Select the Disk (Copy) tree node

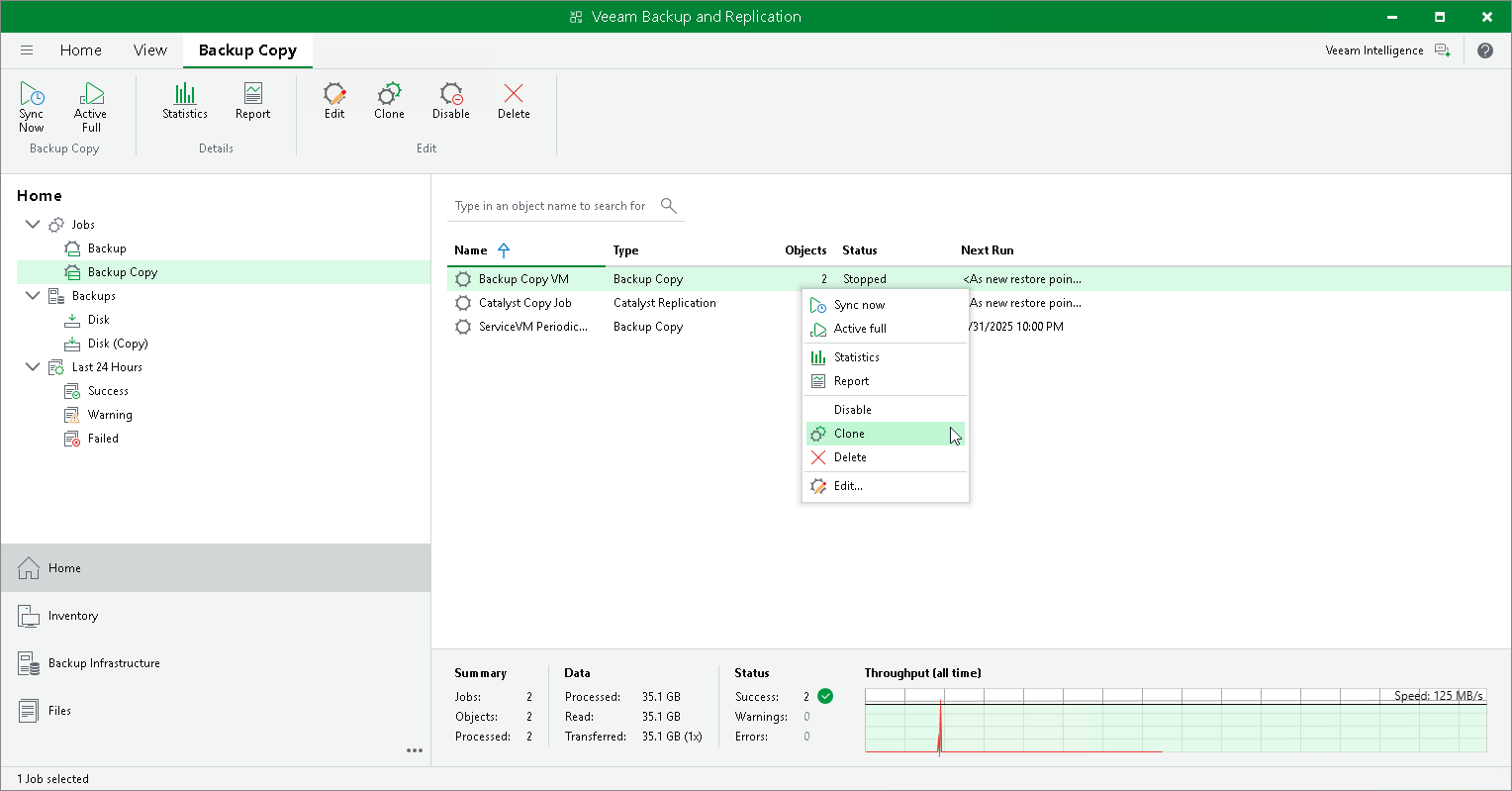(118, 344)
